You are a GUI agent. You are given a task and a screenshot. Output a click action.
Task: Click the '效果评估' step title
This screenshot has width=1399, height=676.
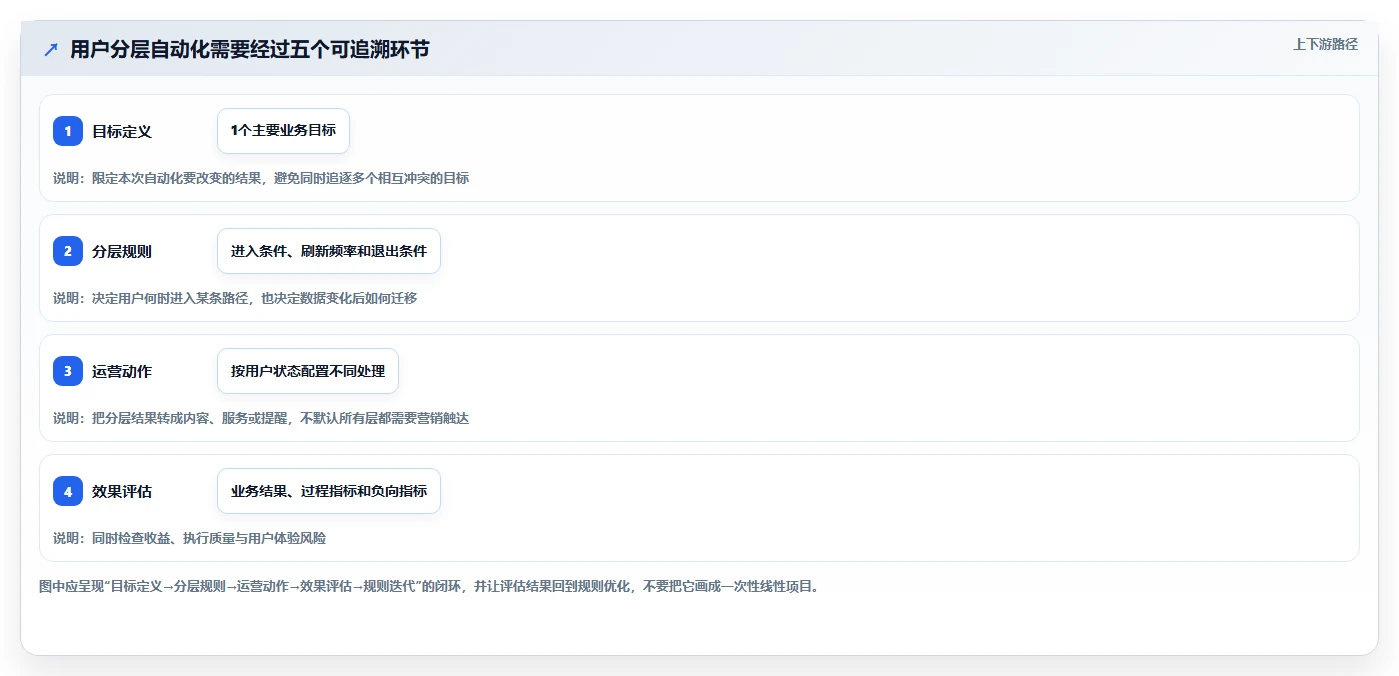[x=122, y=491]
